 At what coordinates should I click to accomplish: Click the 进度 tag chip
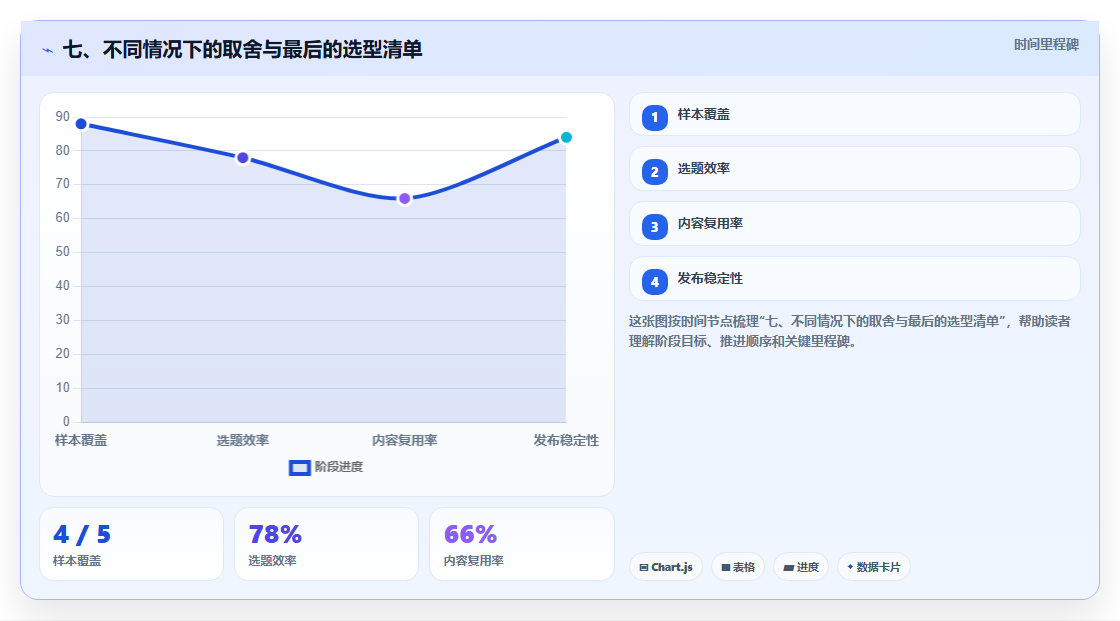click(x=801, y=567)
